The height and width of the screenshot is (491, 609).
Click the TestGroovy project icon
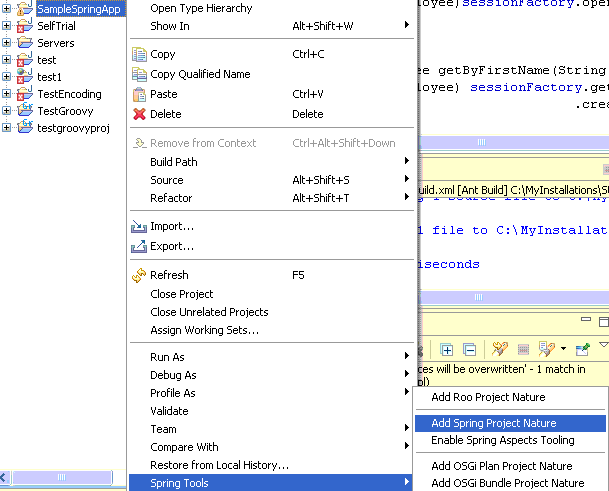(x=25, y=111)
